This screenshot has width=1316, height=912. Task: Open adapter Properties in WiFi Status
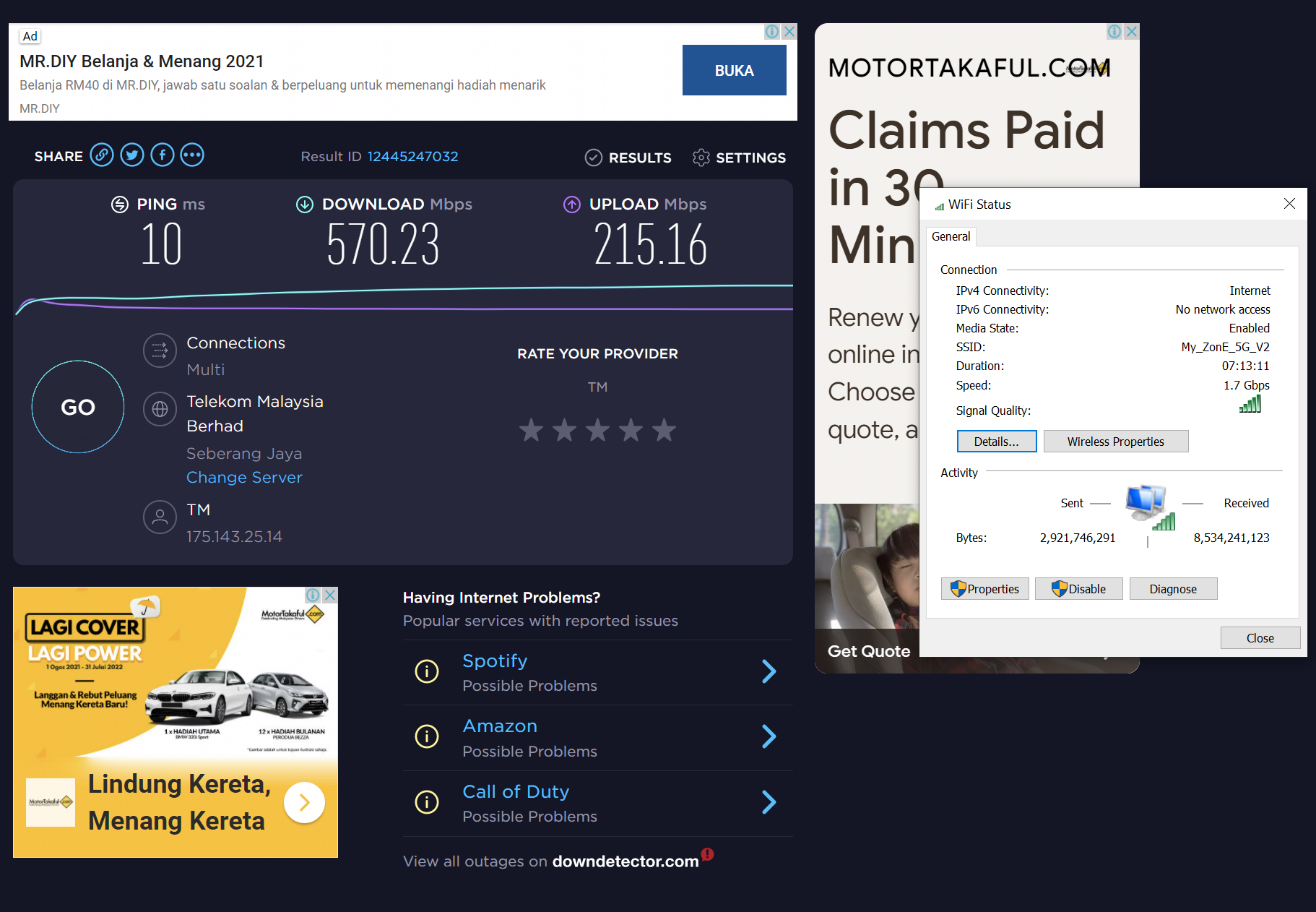tap(985, 589)
